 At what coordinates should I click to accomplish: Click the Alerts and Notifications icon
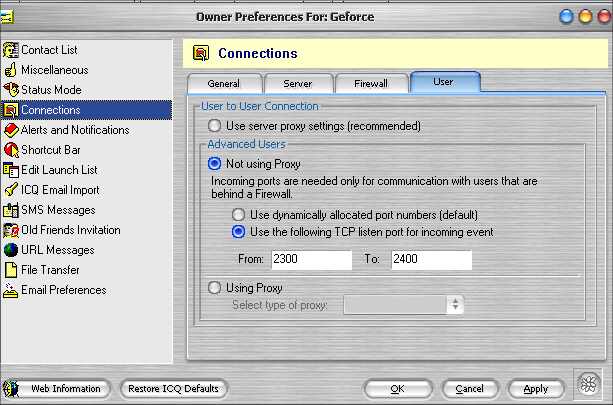(x=11, y=130)
